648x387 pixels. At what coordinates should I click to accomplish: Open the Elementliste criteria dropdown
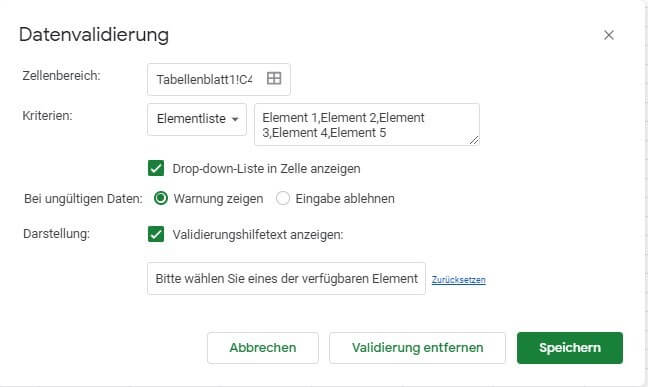click(197, 119)
